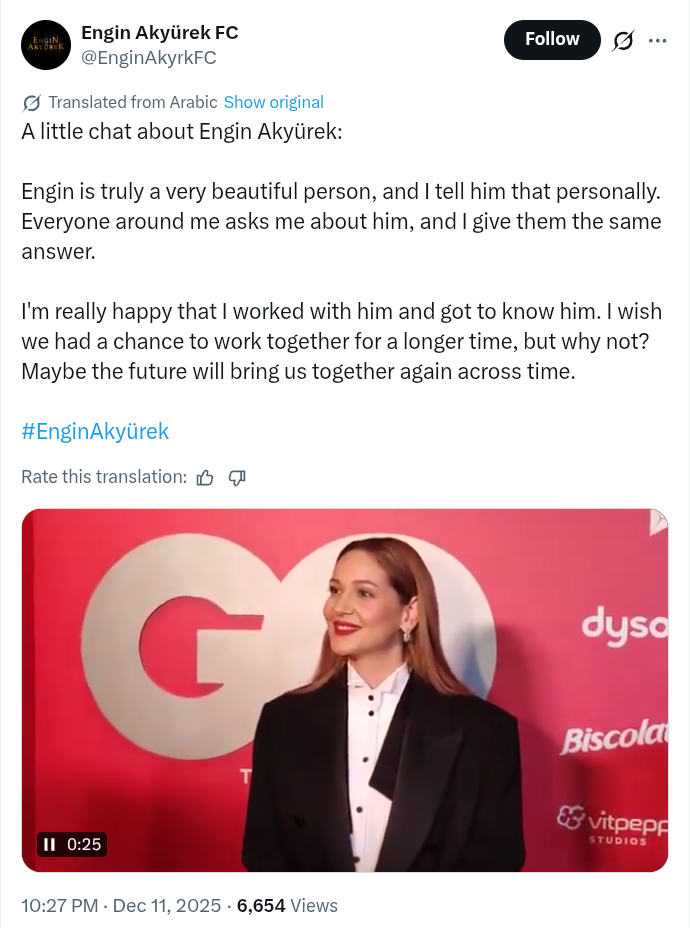Image resolution: width=690 pixels, height=928 pixels.
Task: Pause the video with the pause icon
Action: tap(50, 844)
